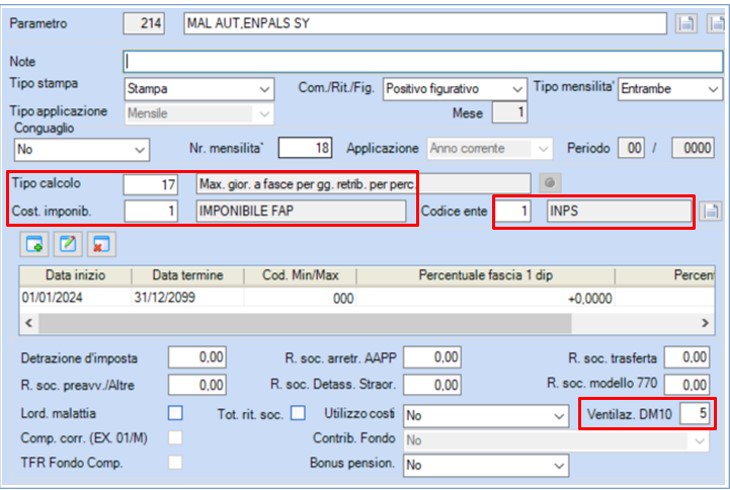Screen dimensions: 730x490
Task: Select the 01/01/2024 cell in the table
Action: (75, 298)
